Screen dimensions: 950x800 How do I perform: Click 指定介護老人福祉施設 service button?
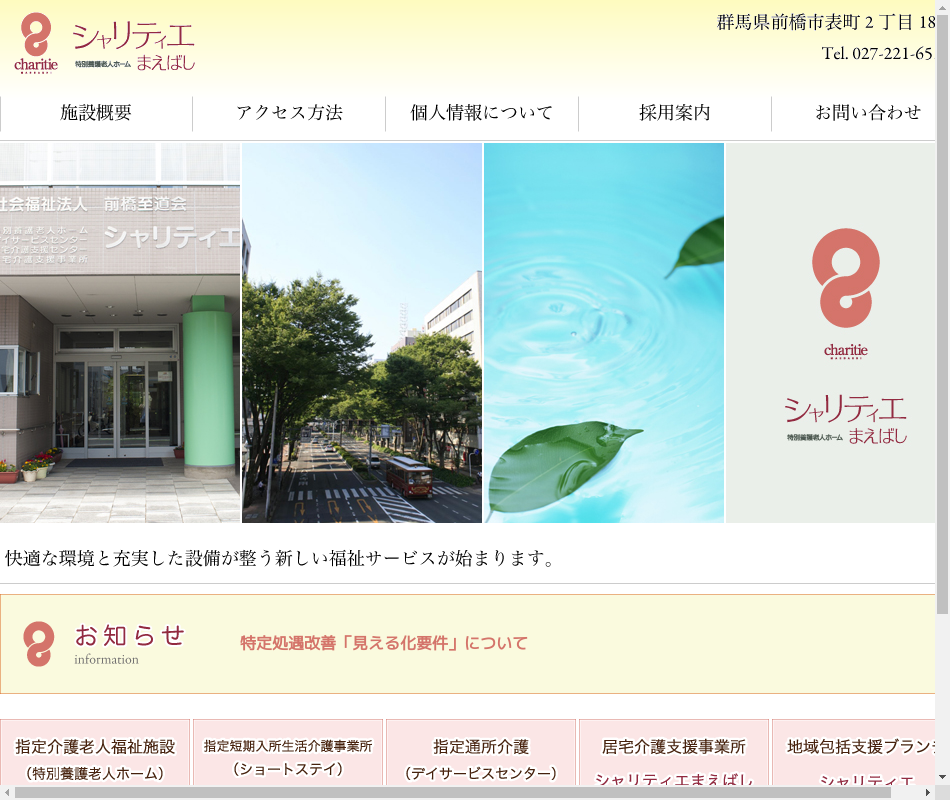(x=96, y=758)
